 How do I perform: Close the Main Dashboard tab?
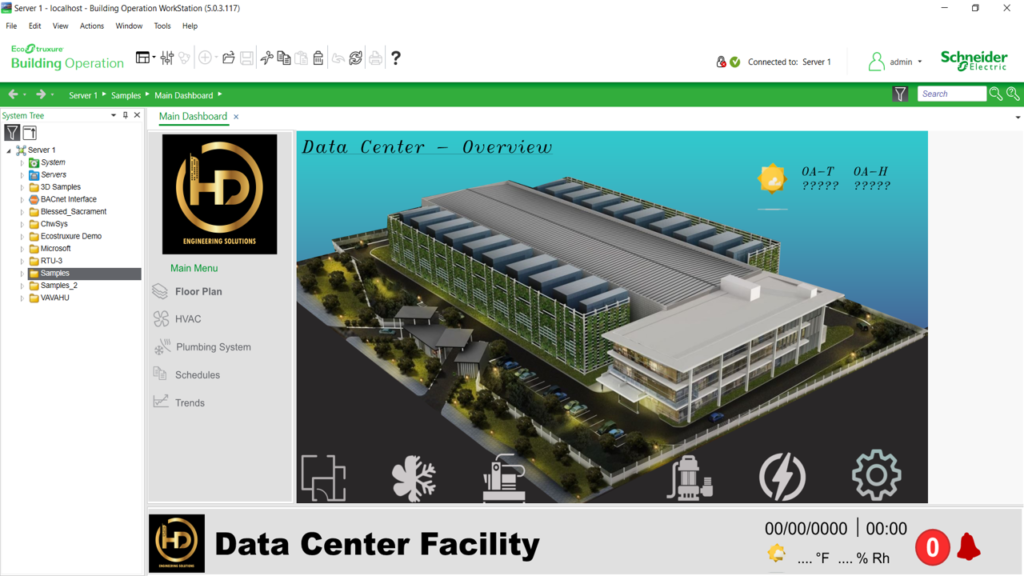(236, 117)
